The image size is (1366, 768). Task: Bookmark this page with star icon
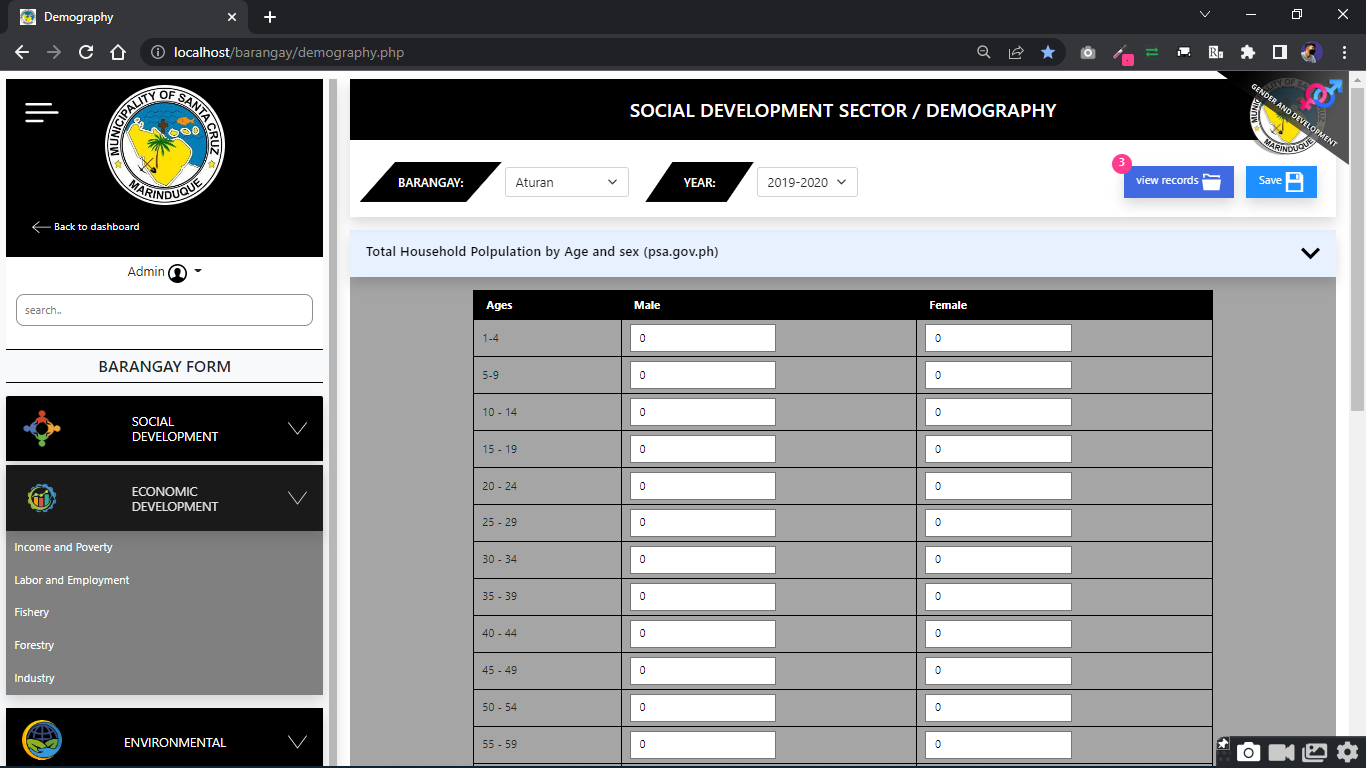[x=1047, y=52]
